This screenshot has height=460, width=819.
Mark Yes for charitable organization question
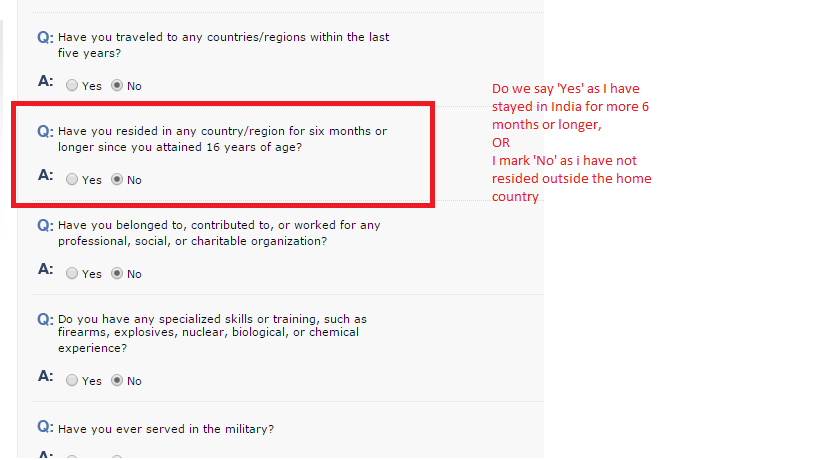click(x=72, y=274)
